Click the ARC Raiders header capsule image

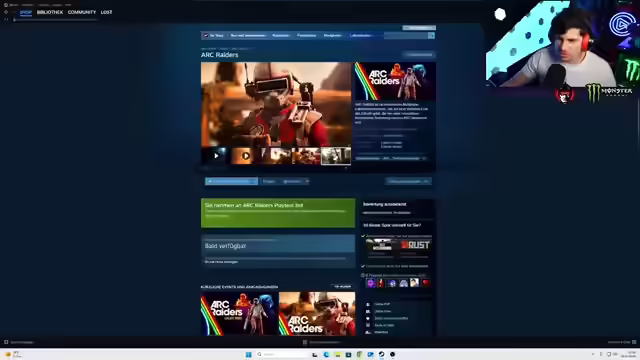click(395, 81)
